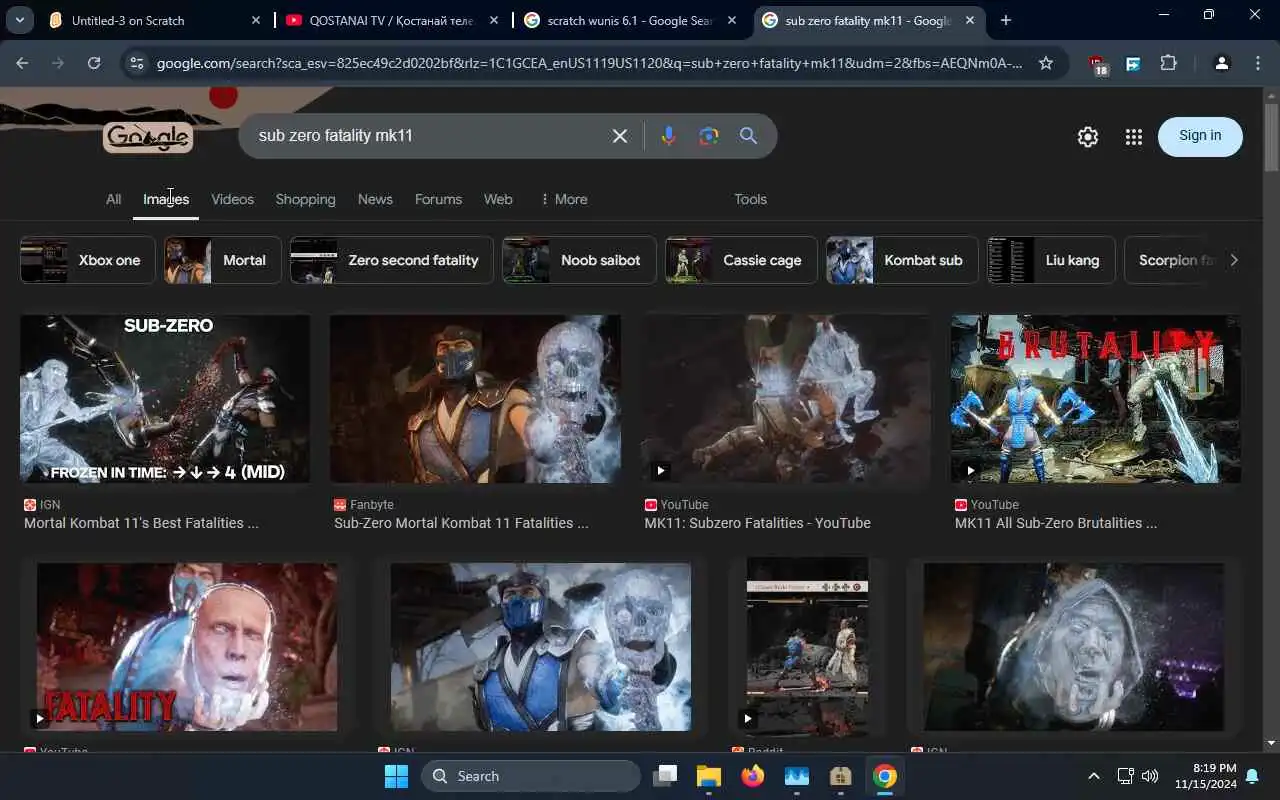Select the Liu kang chip

pyautogui.click(x=1051, y=260)
